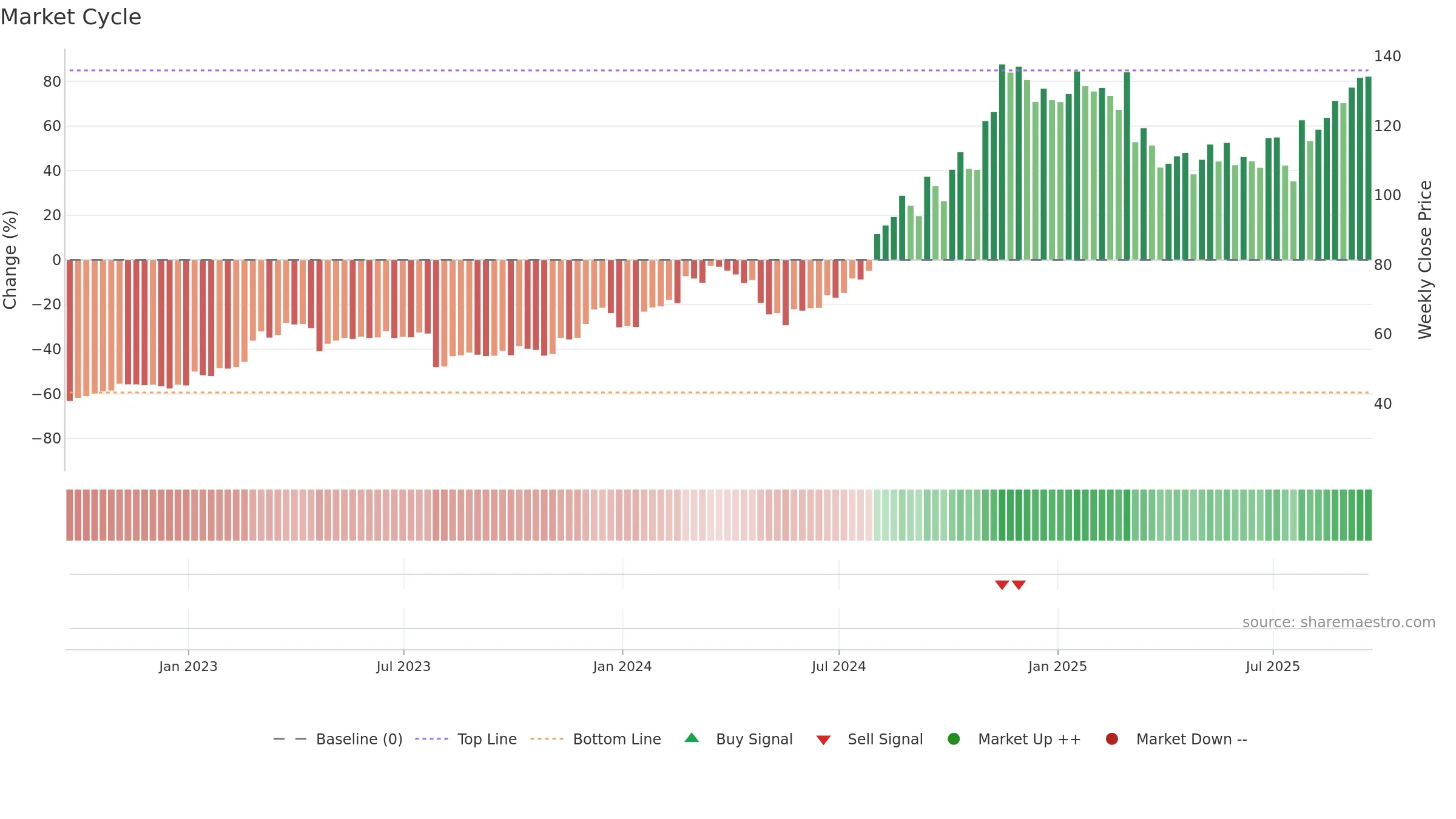Click the 40 tick on price axis
The image size is (1456, 819).
(1383, 403)
